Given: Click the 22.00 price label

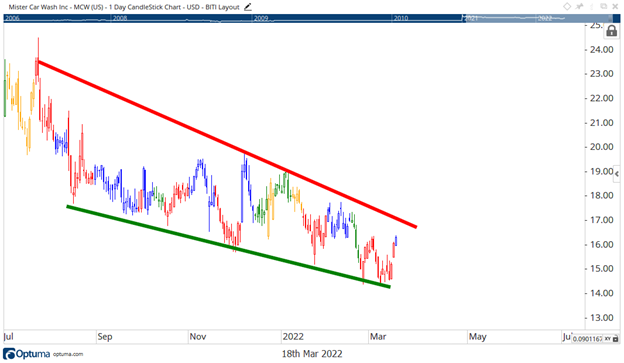Looking at the screenshot, I should pyautogui.click(x=601, y=98).
